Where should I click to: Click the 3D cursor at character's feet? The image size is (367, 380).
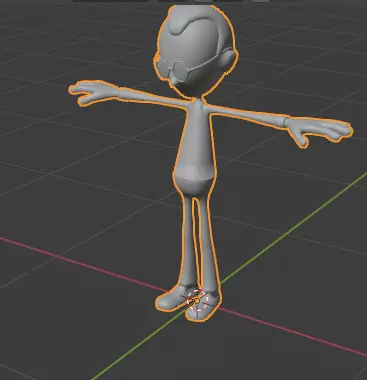pos(197,301)
